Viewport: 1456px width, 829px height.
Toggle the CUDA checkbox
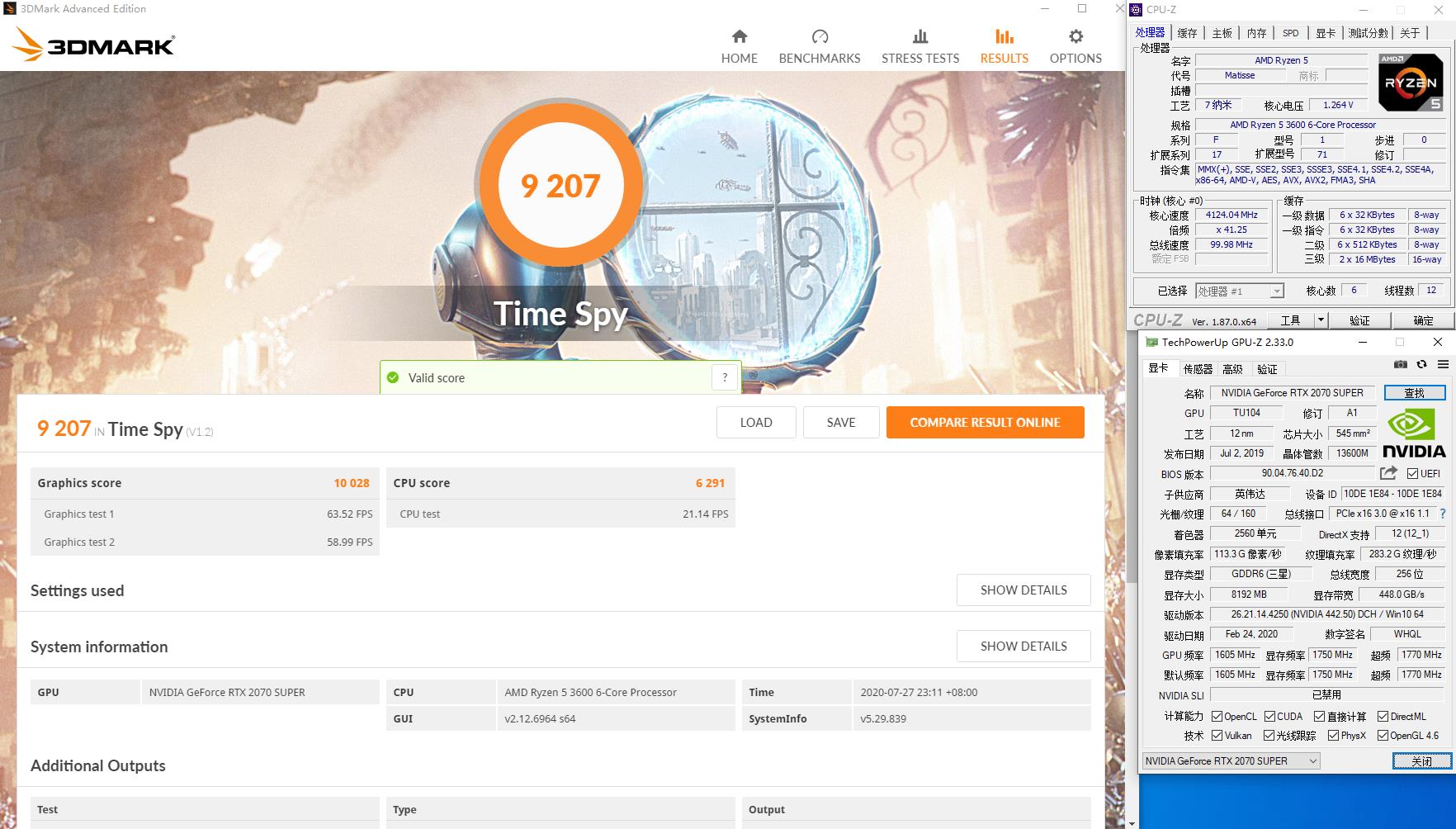tap(1269, 717)
